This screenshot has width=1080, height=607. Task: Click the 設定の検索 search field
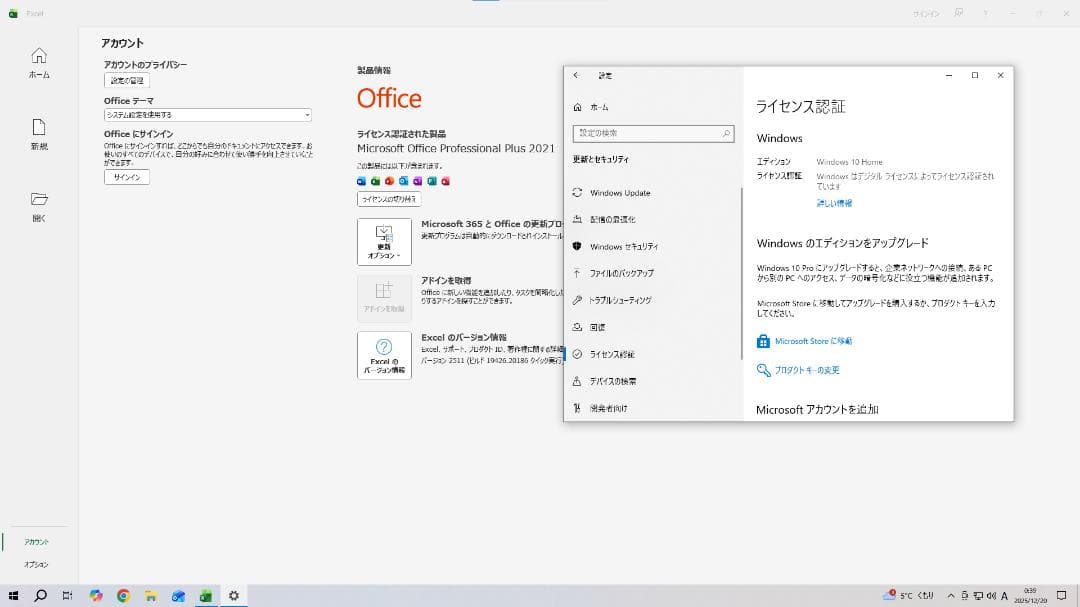[653, 132]
